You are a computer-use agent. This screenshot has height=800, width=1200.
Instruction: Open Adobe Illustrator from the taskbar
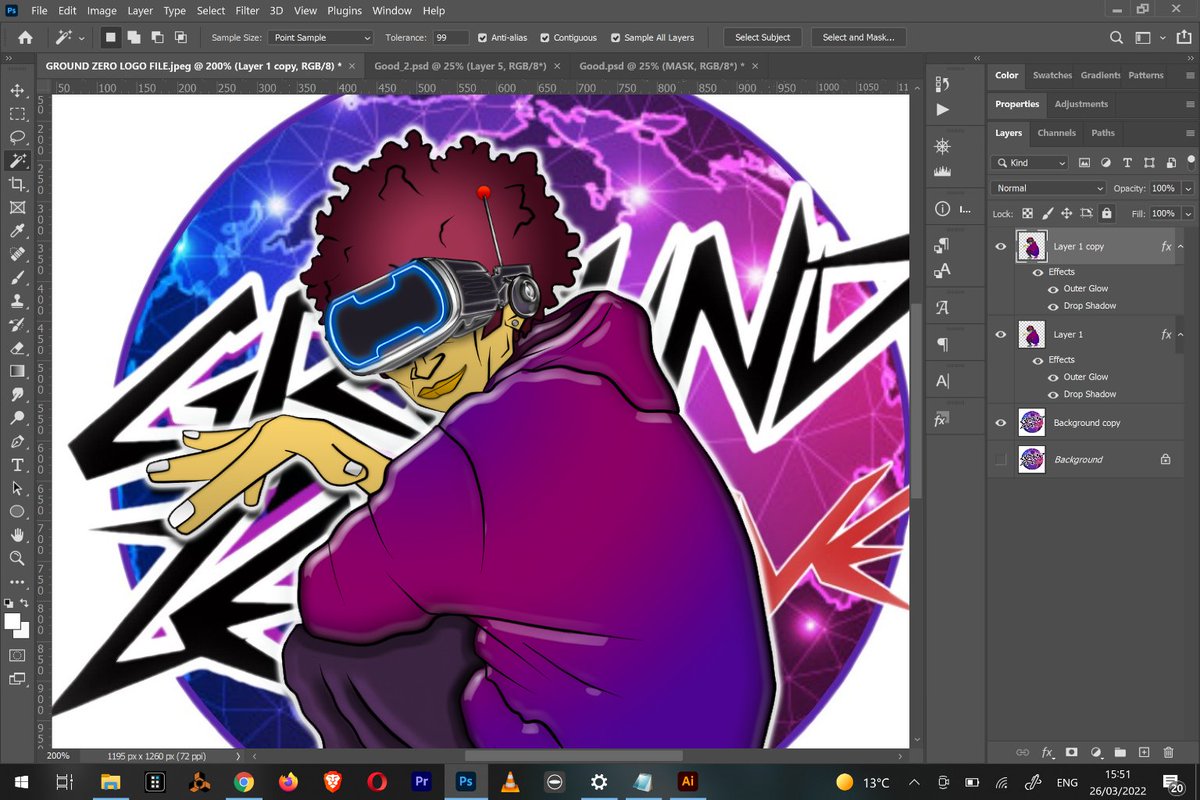pos(687,781)
